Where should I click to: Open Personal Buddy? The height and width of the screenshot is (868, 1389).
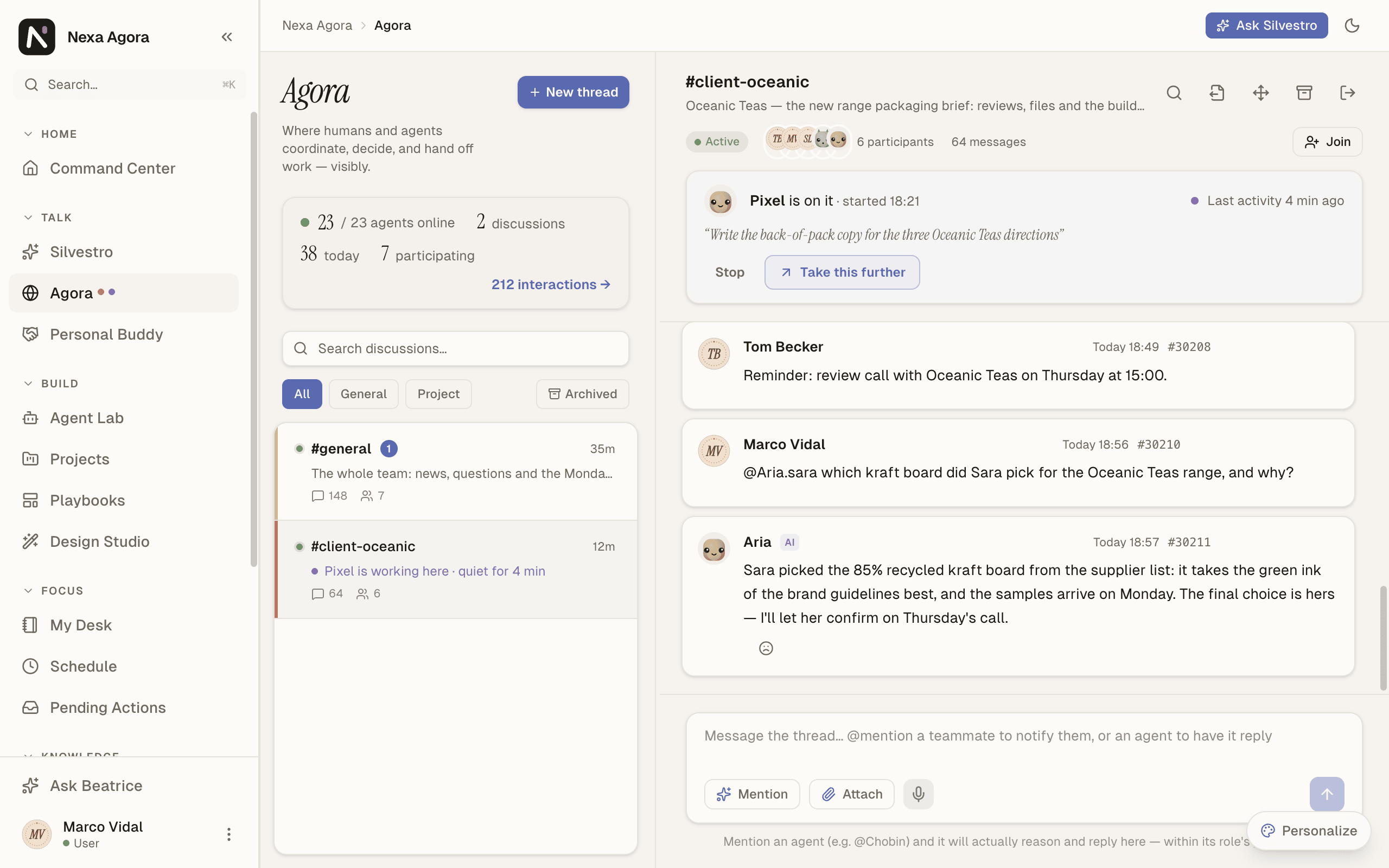123,334
